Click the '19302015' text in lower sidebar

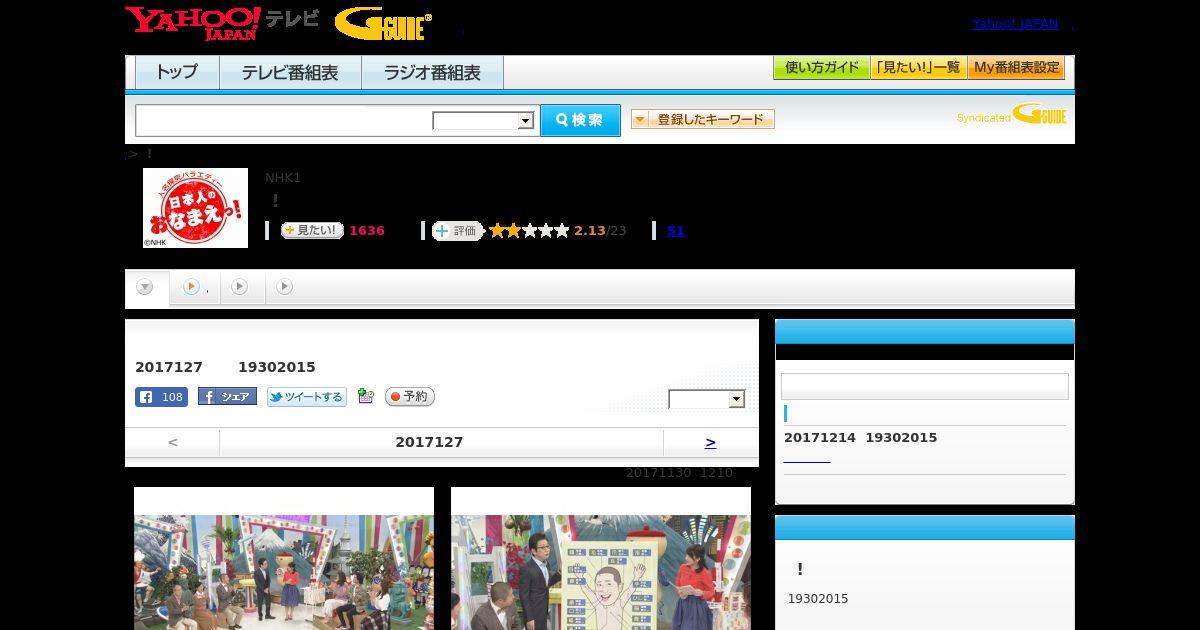click(x=818, y=599)
